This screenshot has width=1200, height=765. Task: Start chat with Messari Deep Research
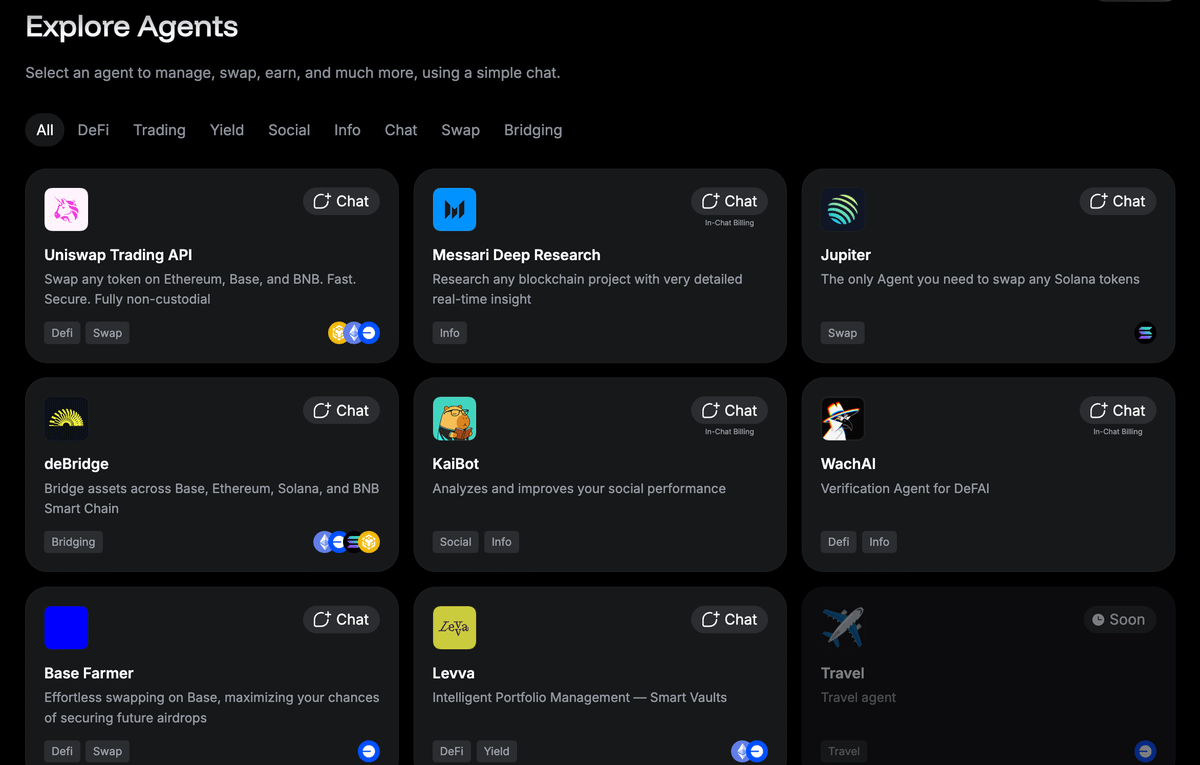click(x=729, y=201)
